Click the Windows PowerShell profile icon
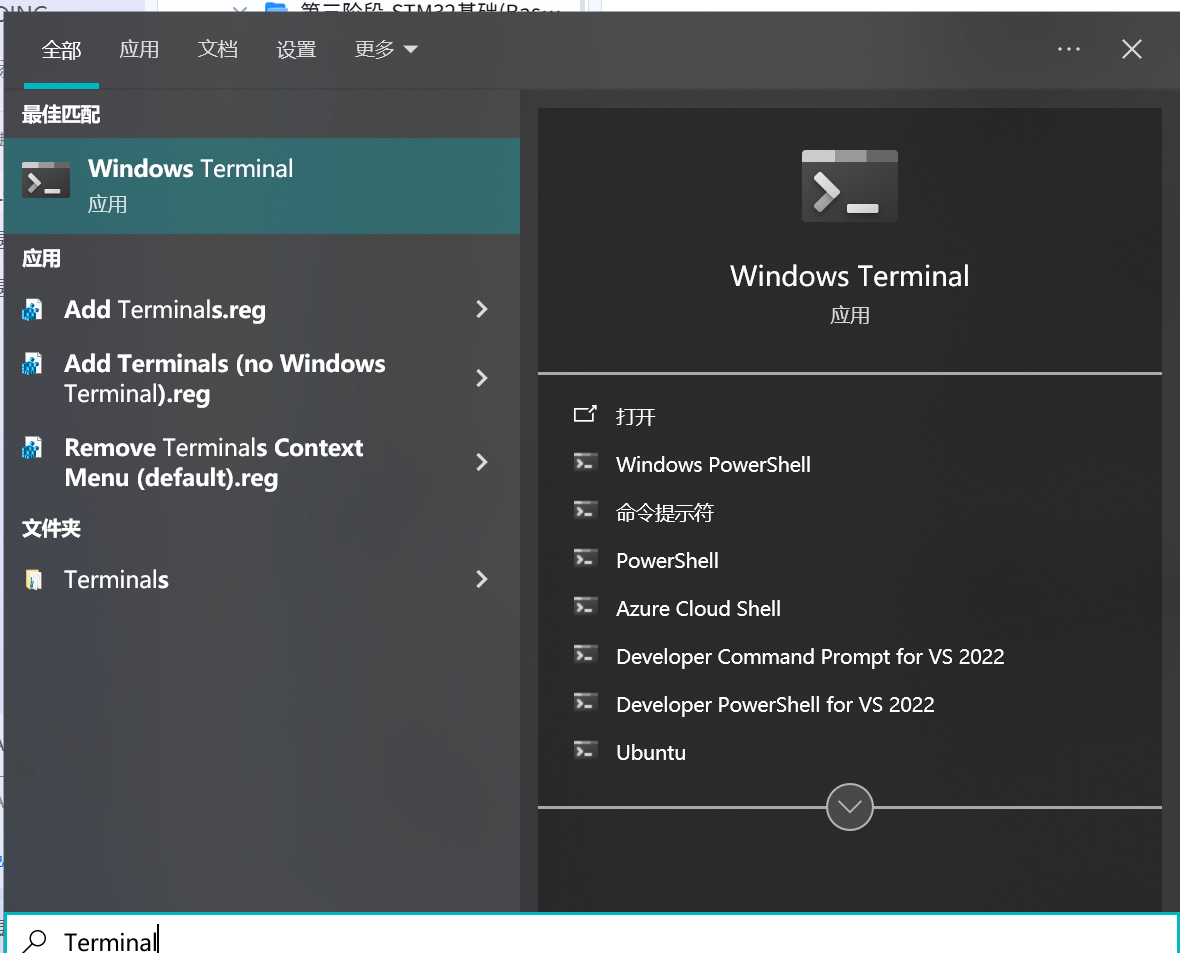Image resolution: width=1180 pixels, height=953 pixels. [585, 462]
